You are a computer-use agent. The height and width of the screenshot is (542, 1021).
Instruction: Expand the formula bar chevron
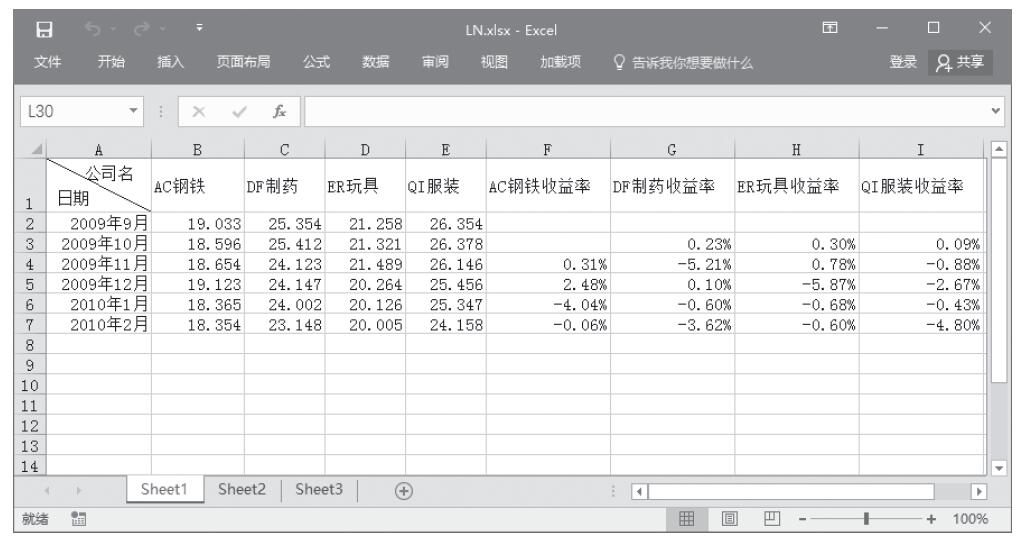(x=1006, y=115)
